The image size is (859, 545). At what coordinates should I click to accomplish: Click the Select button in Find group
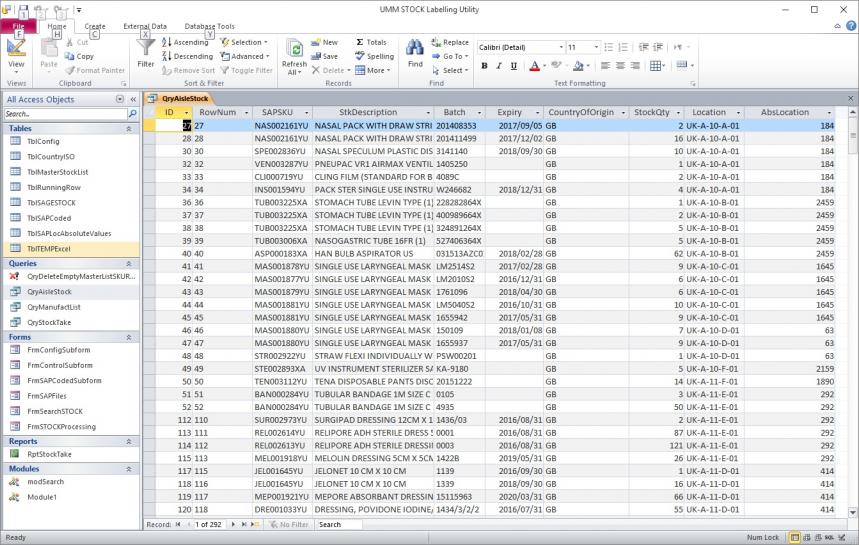(450, 70)
